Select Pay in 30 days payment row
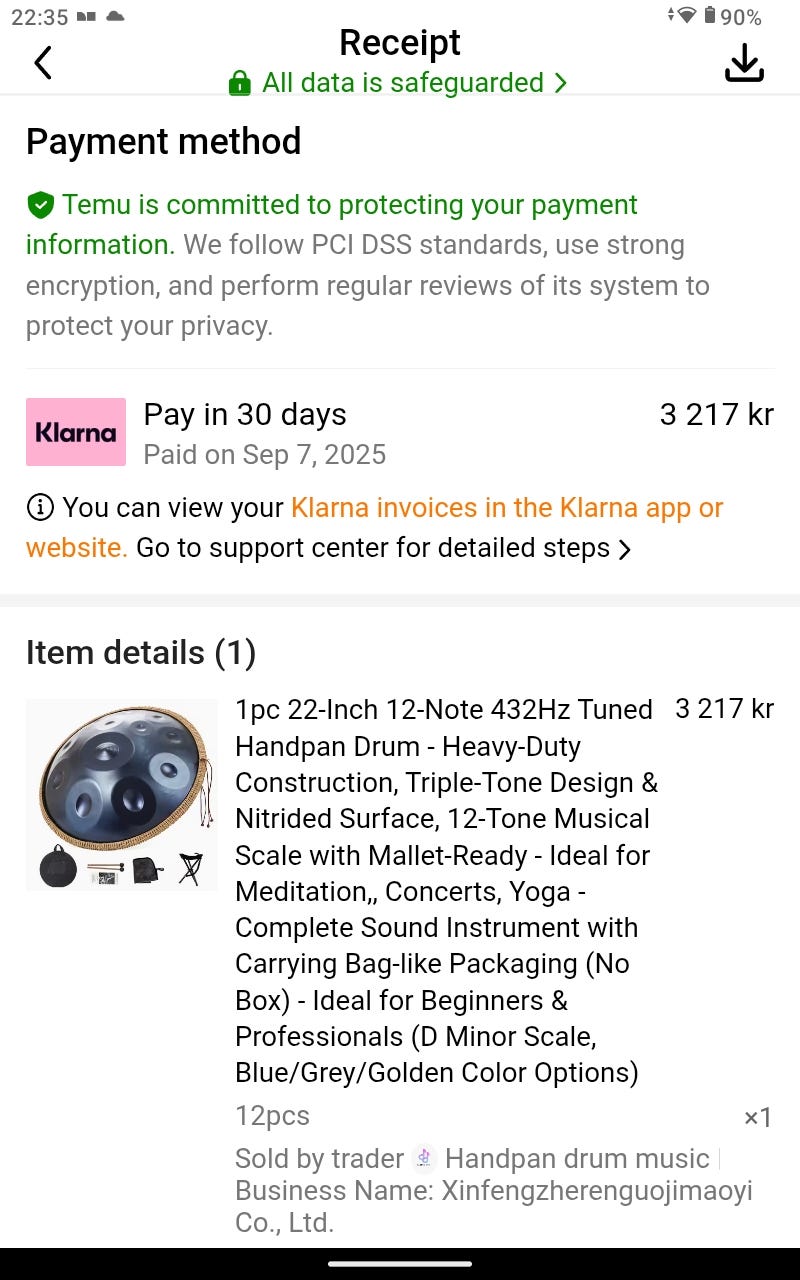The height and width of the screenshot is (1280, 800). [400, 433]
